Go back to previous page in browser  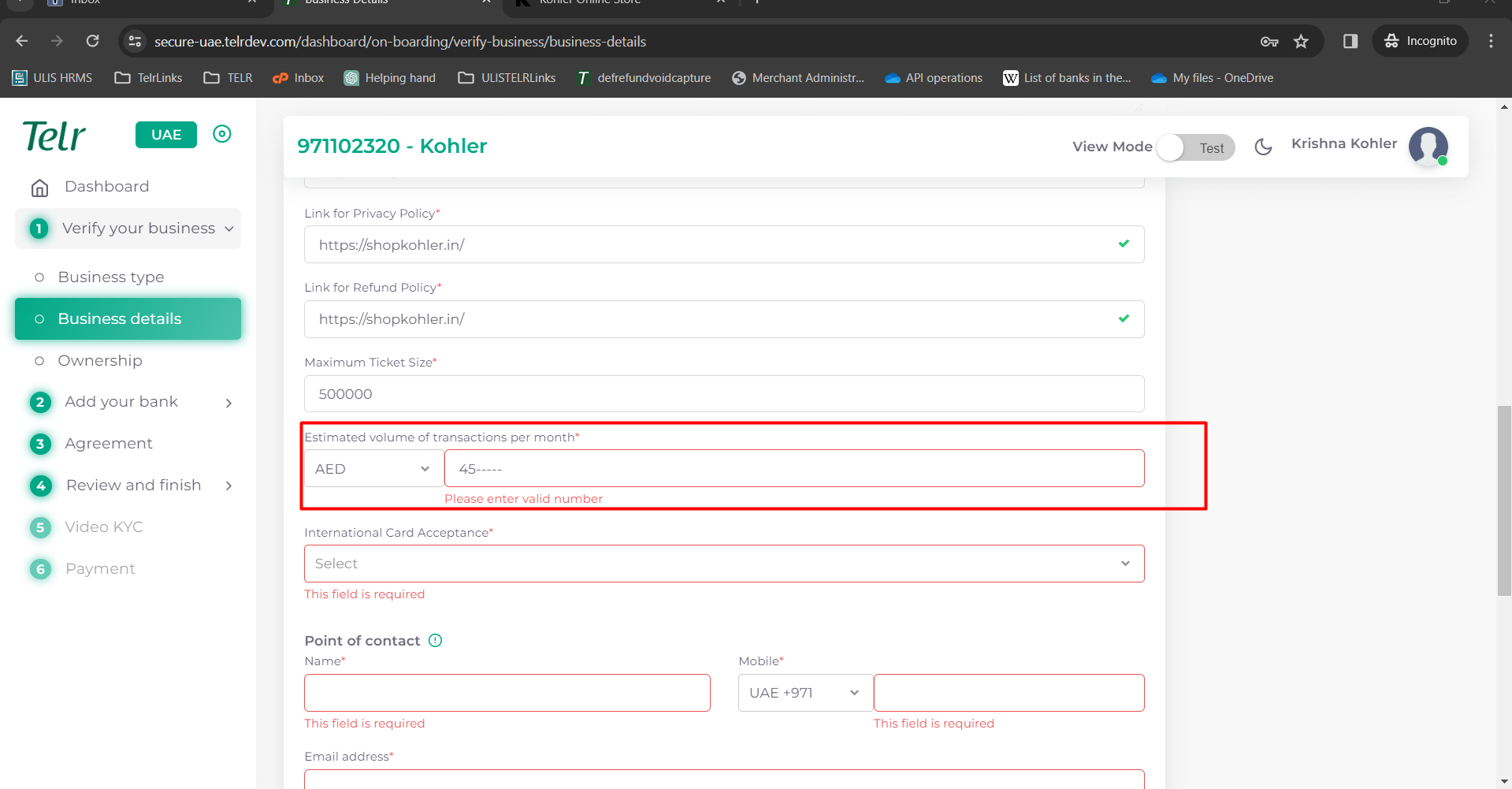(x=22, y=41)
